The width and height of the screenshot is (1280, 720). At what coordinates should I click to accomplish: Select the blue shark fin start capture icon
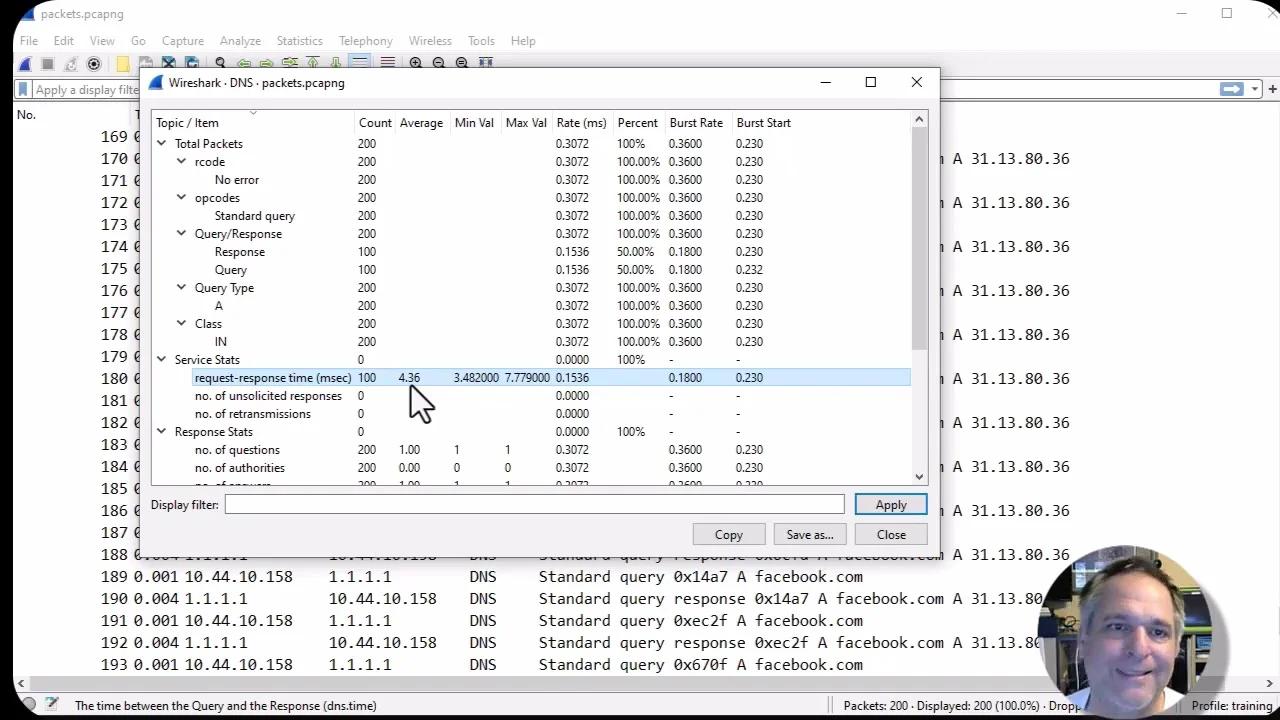(x=23, y=63)
